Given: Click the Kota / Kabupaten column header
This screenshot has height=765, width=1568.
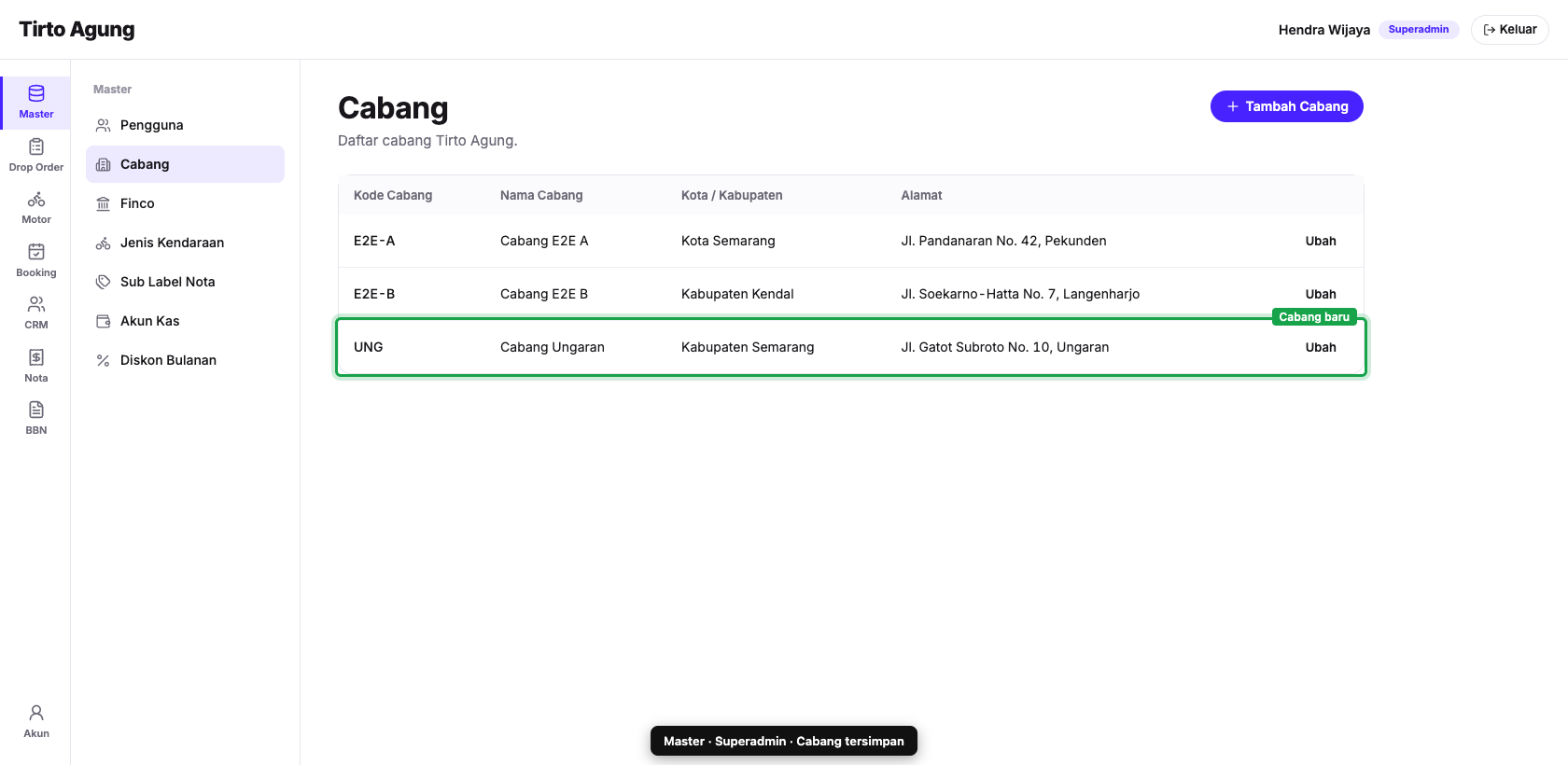Looking at the screenshot, I should tap(732, 195).
